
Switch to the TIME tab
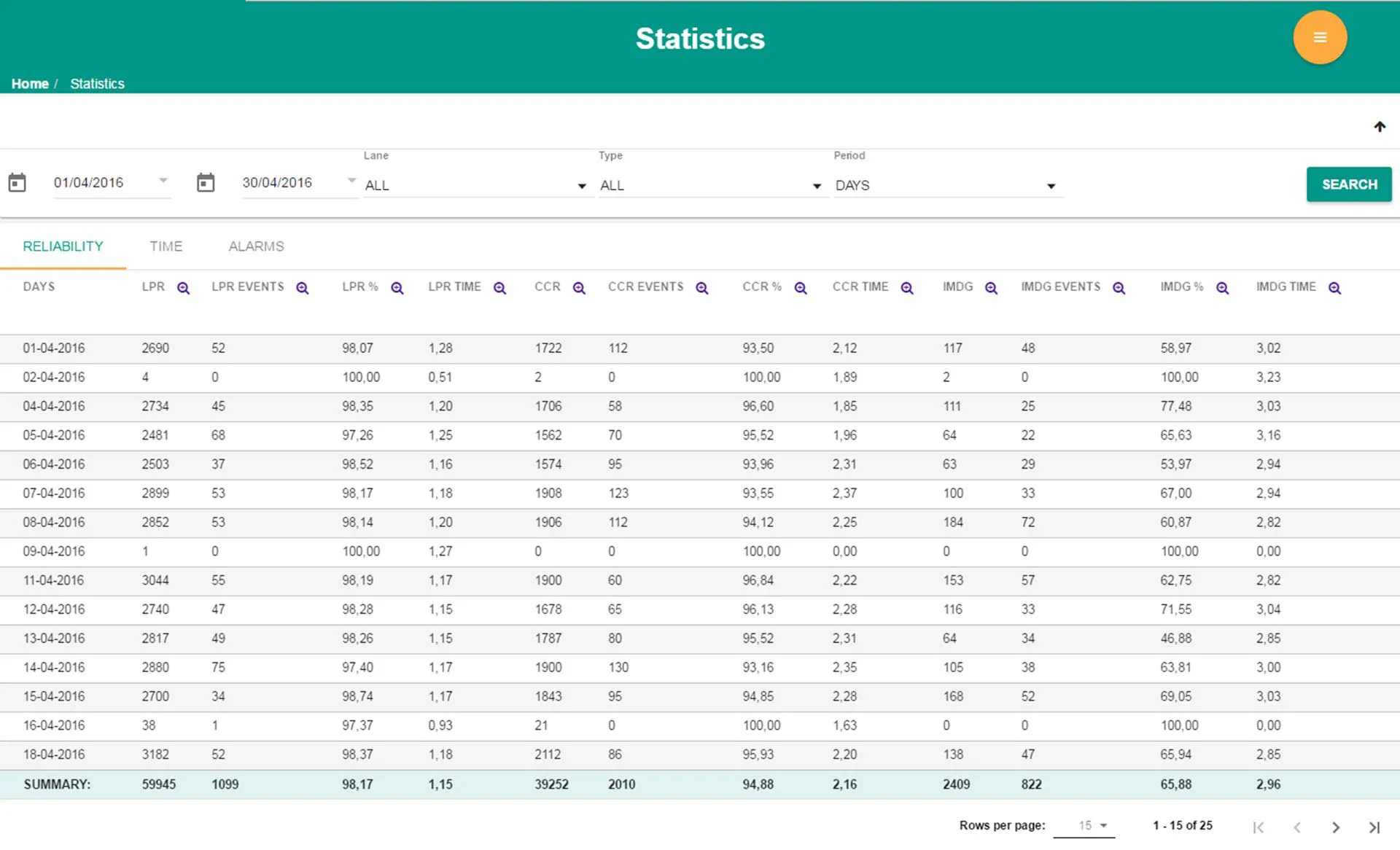166,246
